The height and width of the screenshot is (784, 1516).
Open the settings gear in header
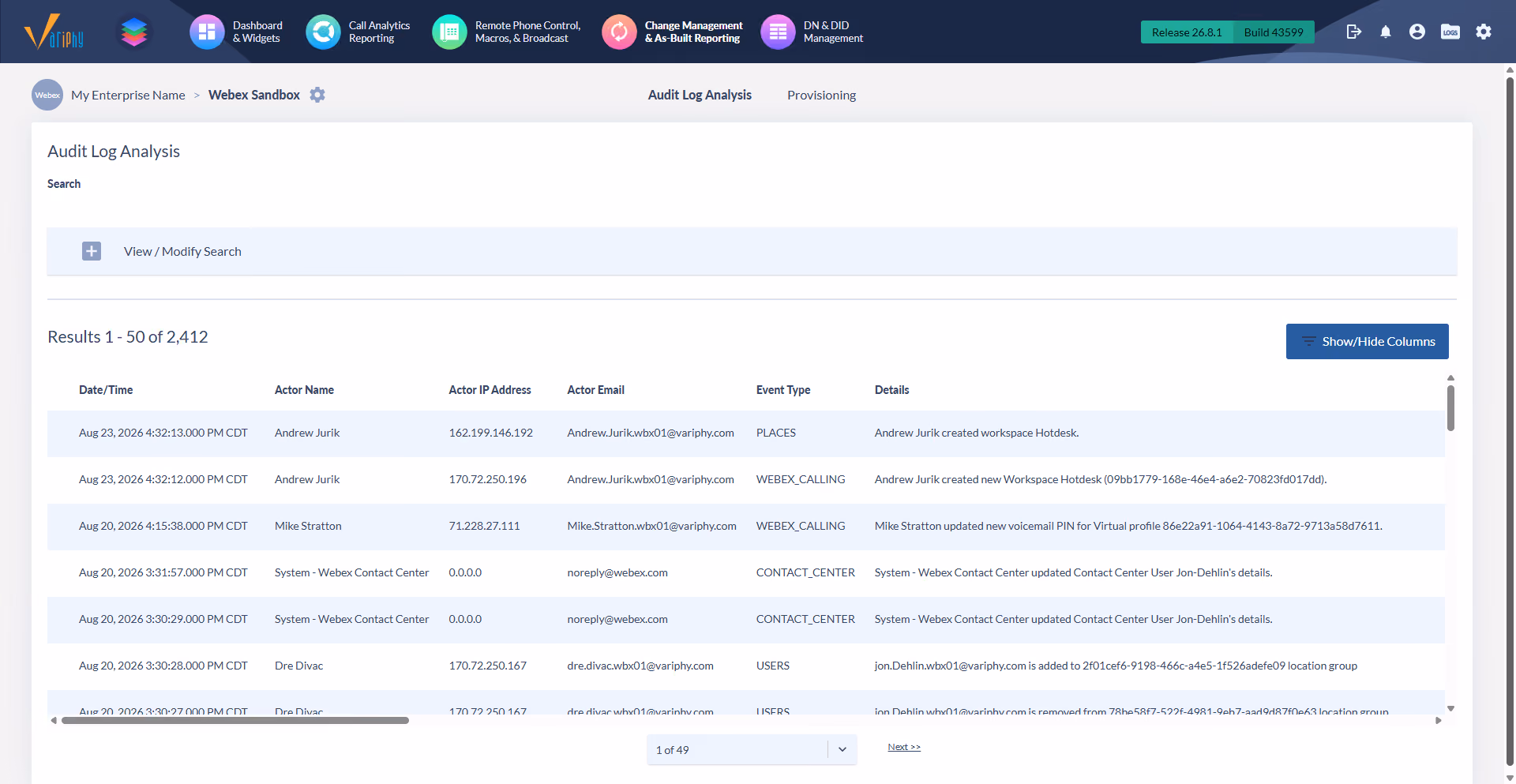coord(1484,32)
